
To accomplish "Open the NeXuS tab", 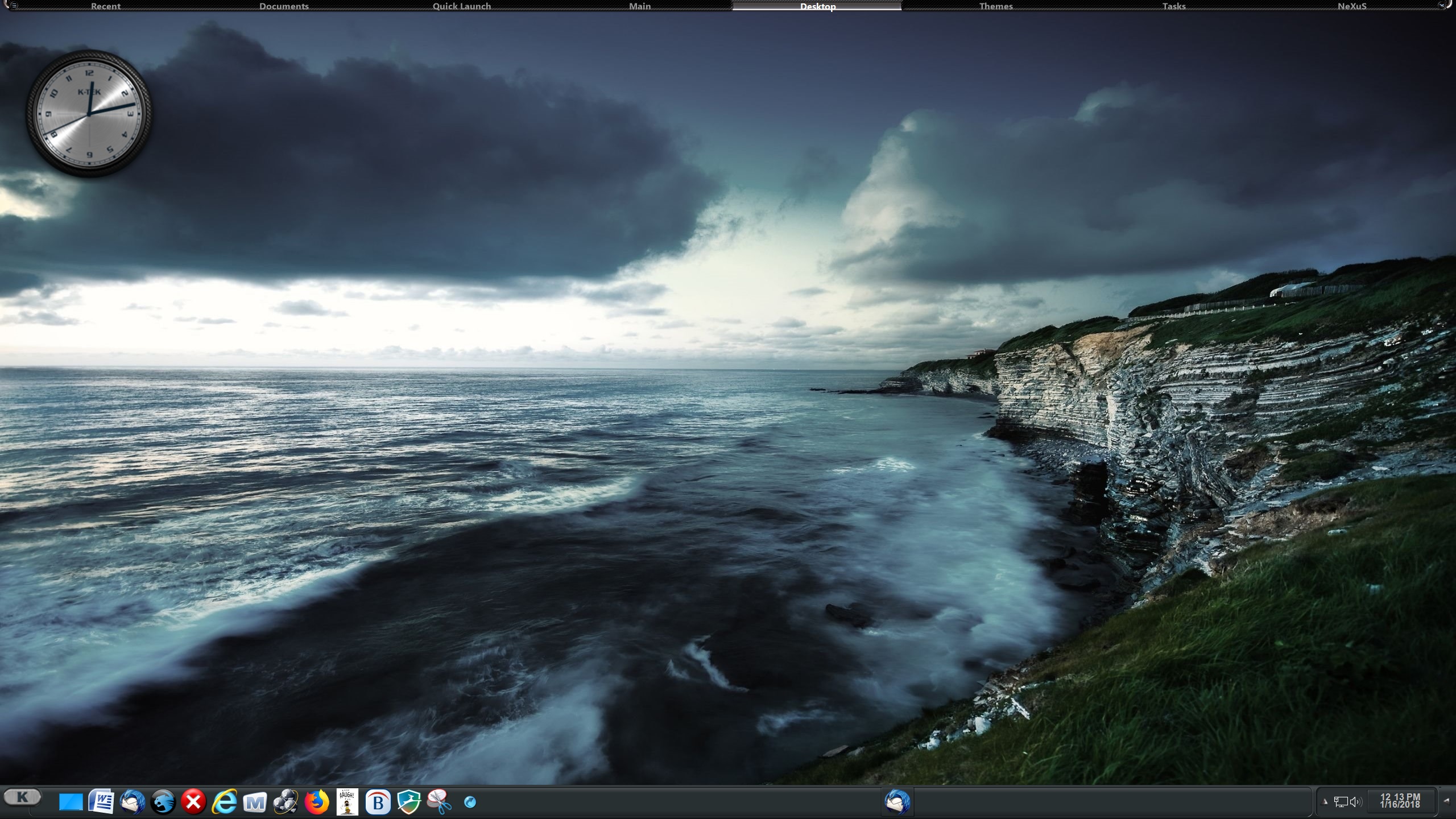I will 1351,6.
